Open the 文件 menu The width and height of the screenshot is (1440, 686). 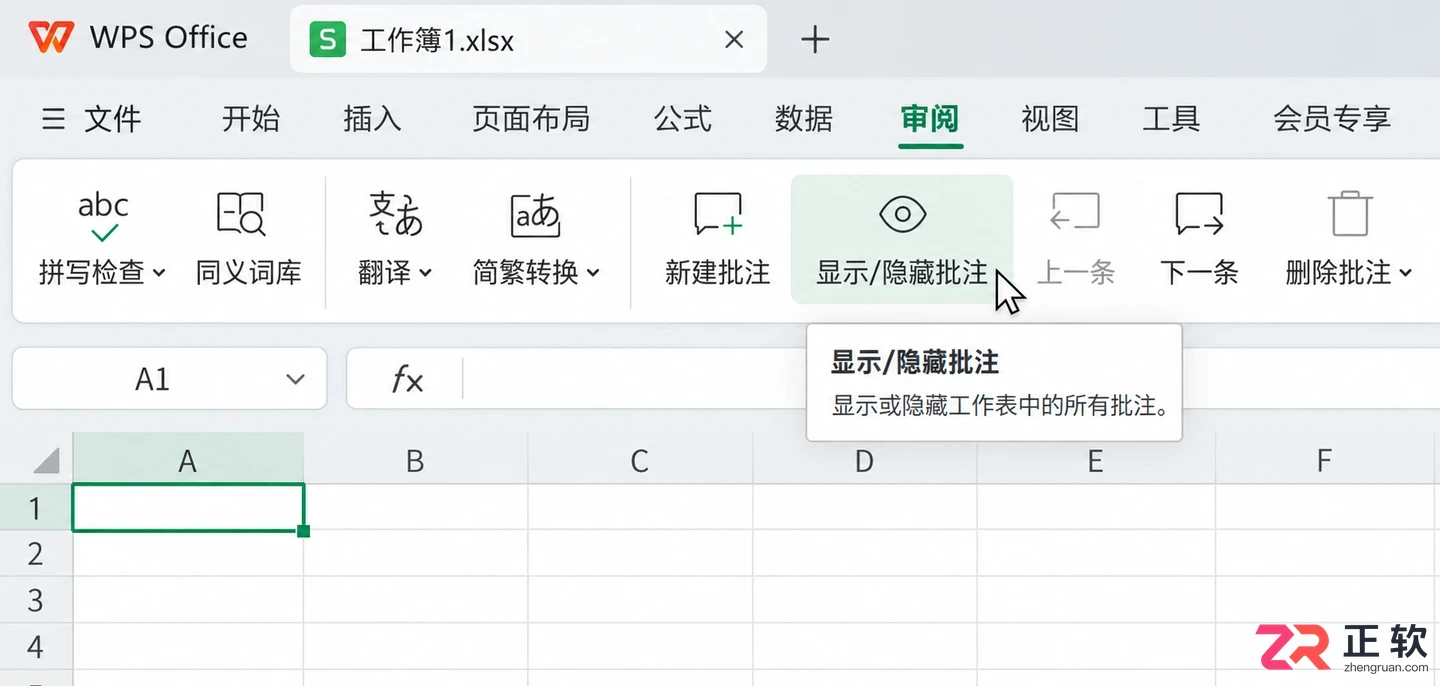(112, 120)
